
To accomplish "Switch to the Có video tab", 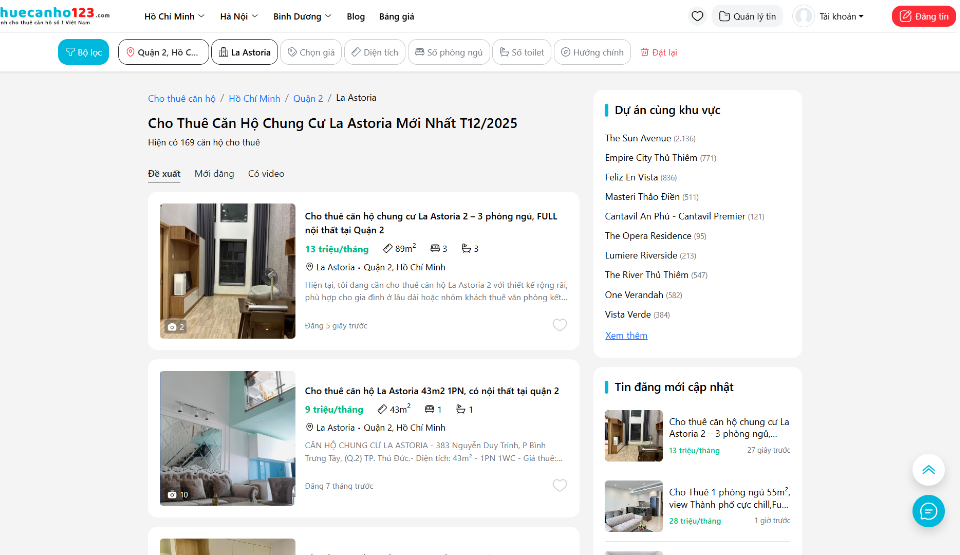I will point(266,174).
